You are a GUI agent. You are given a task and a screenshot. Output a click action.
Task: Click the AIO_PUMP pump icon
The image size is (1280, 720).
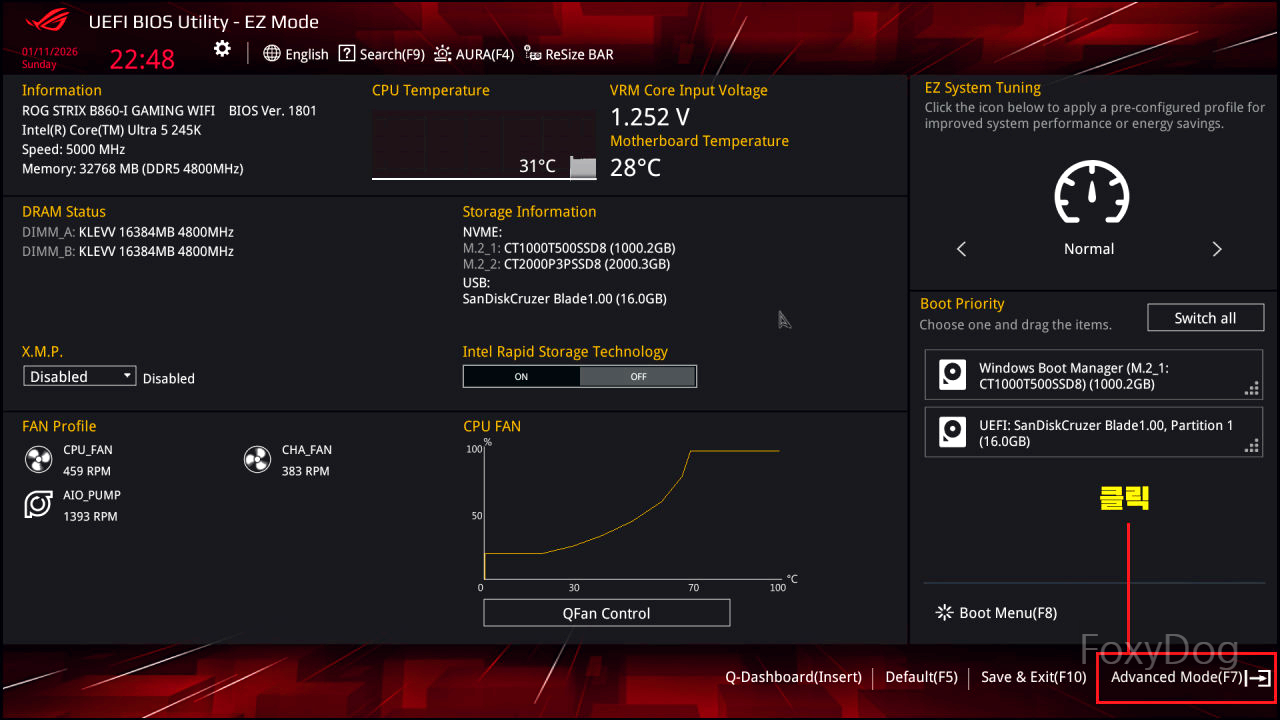(38, 505)
